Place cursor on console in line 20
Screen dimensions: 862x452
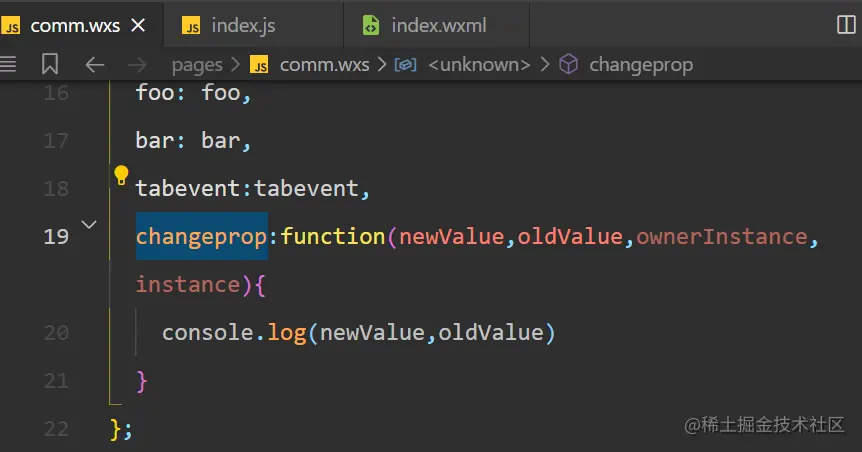pos(208,333)
